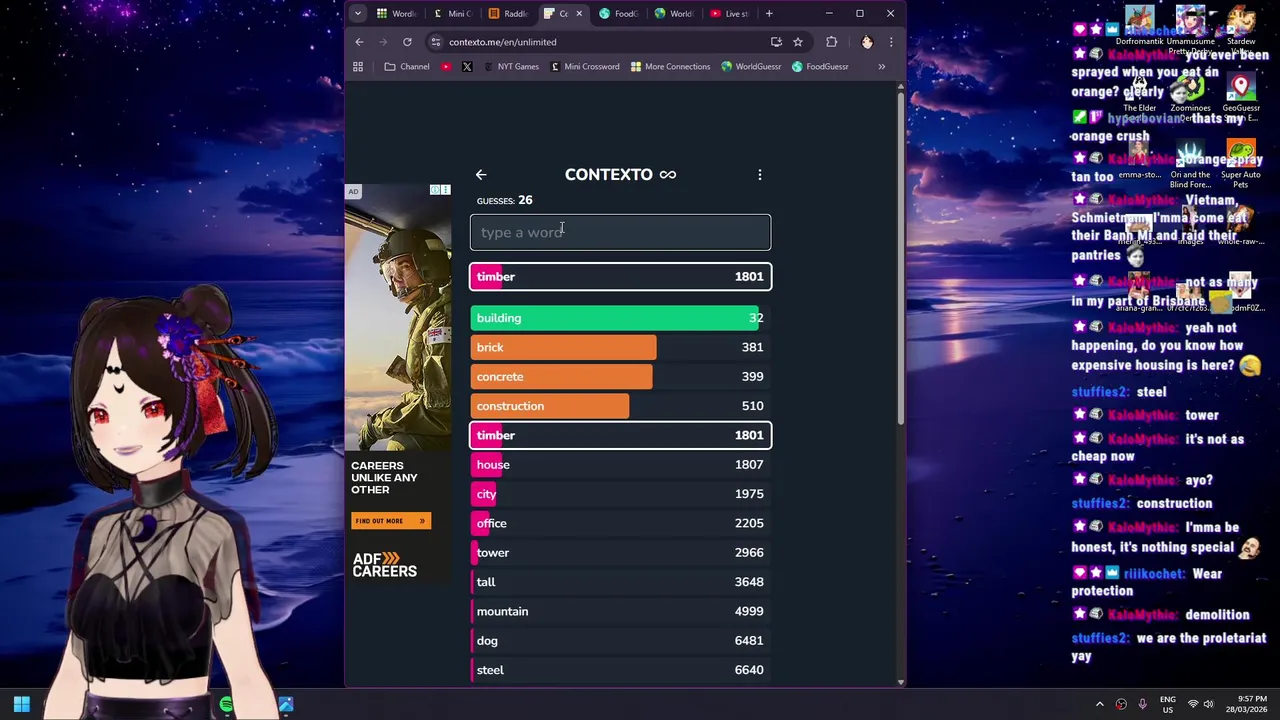Image resolution: width=1280 pixels, height=720 pixels.
Task: Open the Zoominoes desktop shortcut
Action: click(1190, 95)
